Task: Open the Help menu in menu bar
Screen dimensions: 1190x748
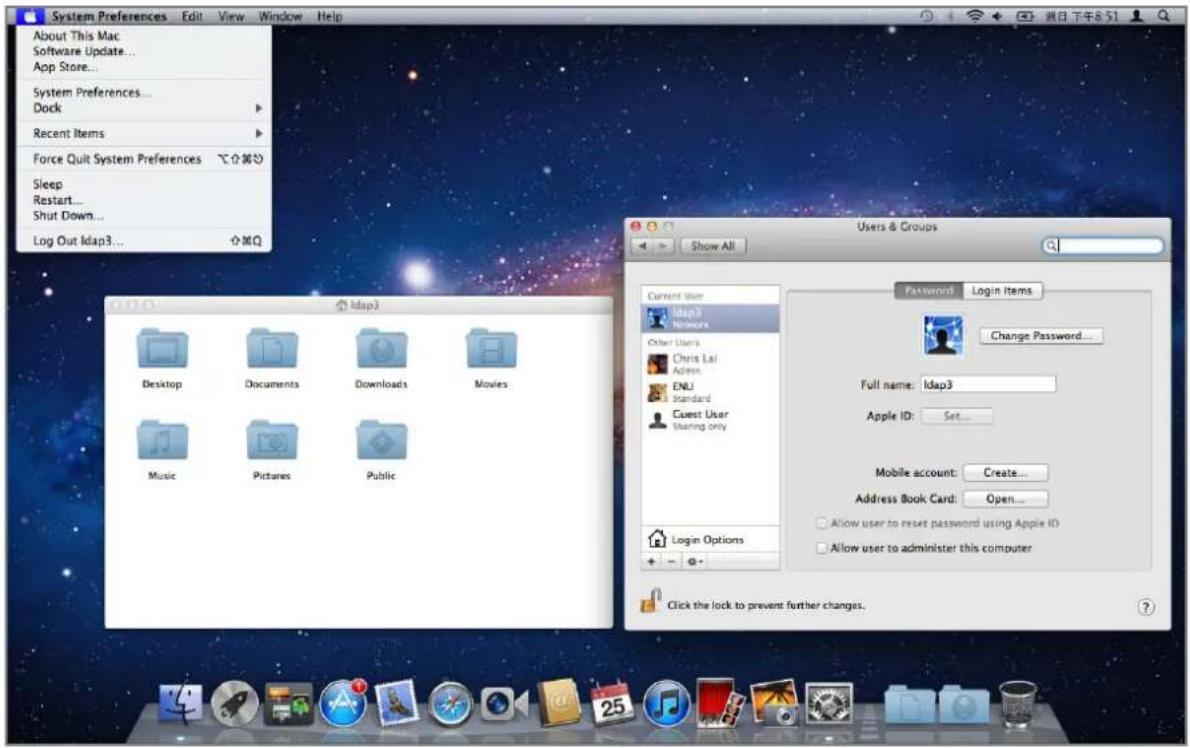Action: (x=329, y=16)
